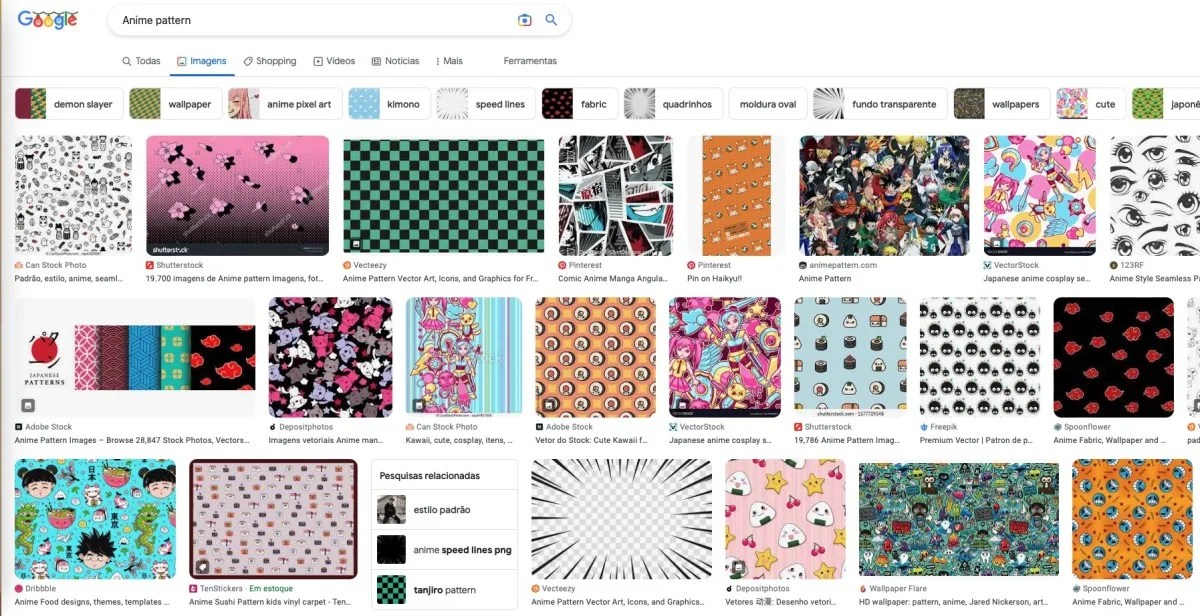
Task: Click the Dribbble source favicon
Action: pos(19,589)
